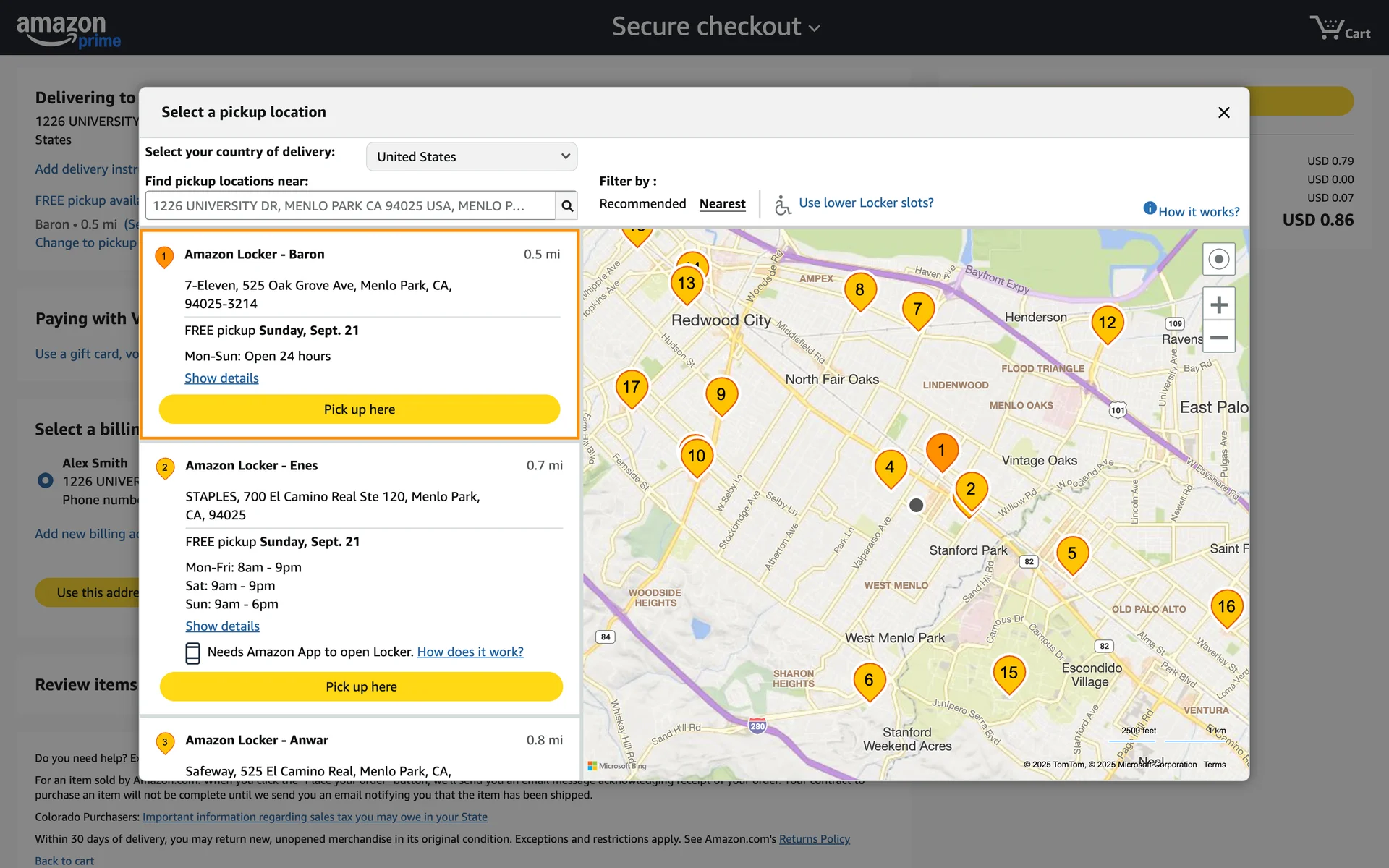Screen dimensions: 1389x868
Task: Open the country of delivery dropdown
Action: click(x=472, y=157)
